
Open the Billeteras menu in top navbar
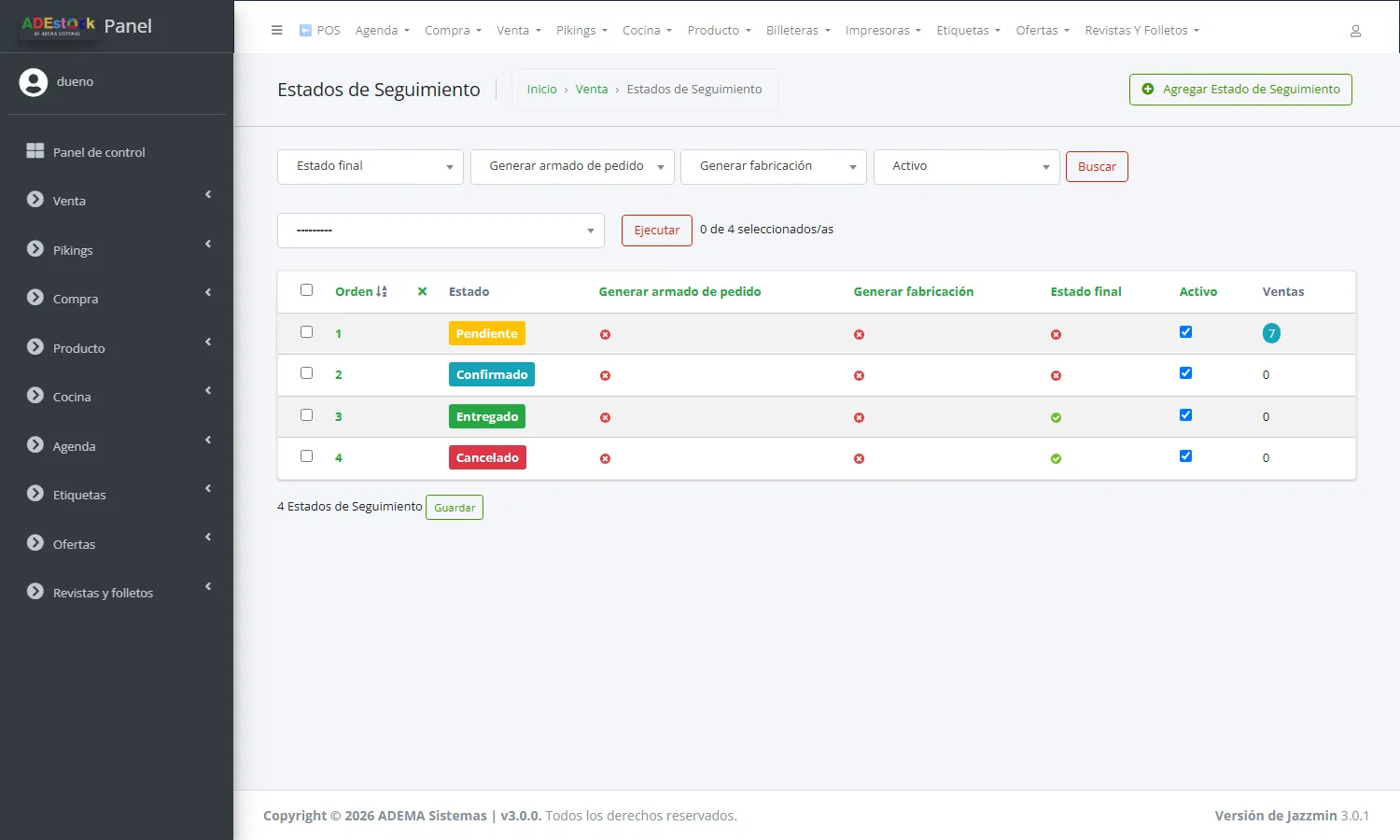pos(798,30)
